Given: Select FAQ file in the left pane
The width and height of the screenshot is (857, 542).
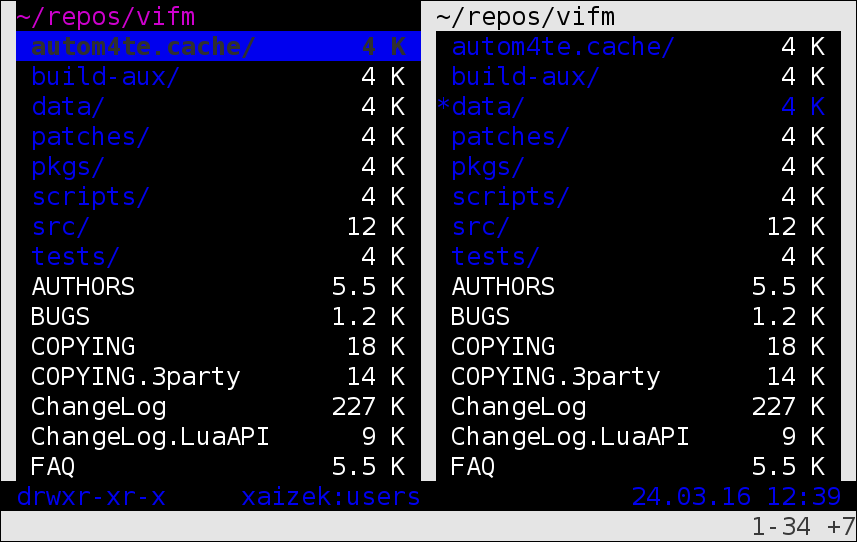Looking at the screenshot, I should tap(219, 467).
